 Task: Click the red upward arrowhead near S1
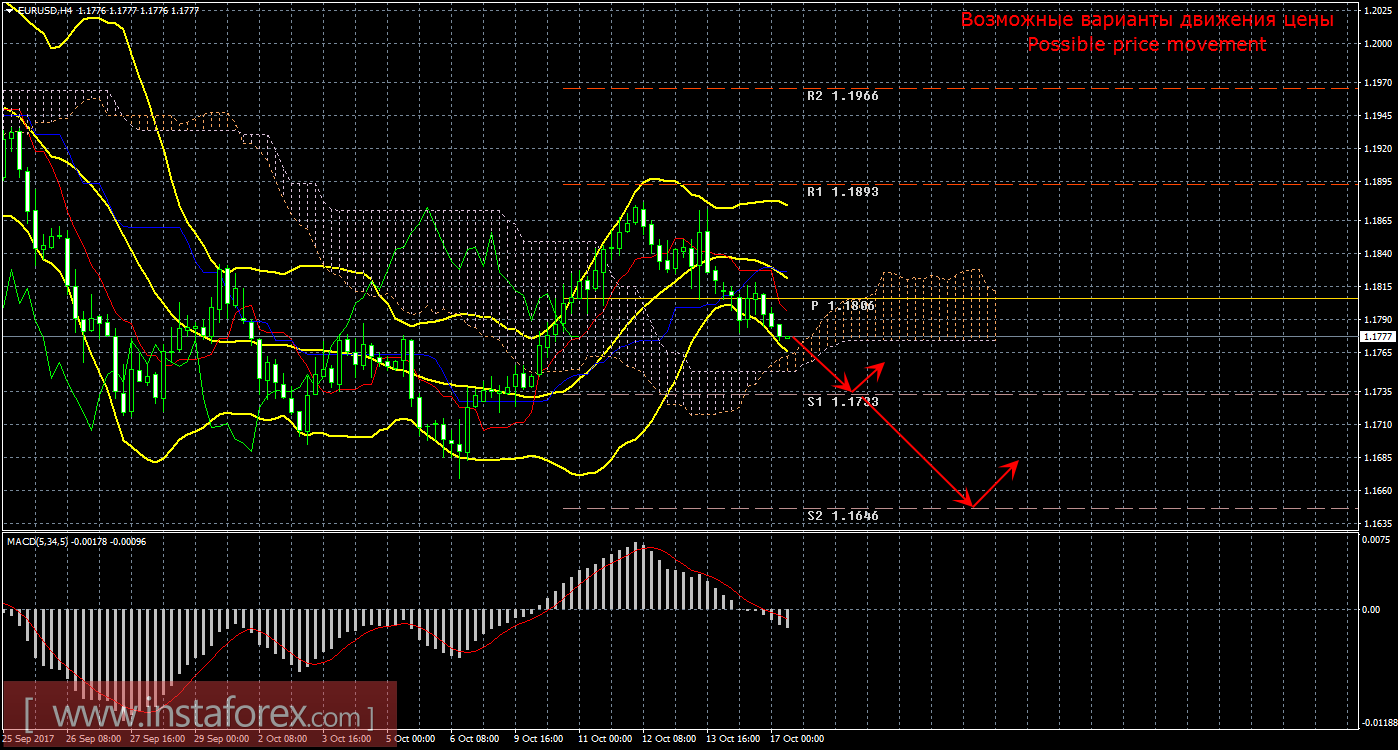[880, 367]
